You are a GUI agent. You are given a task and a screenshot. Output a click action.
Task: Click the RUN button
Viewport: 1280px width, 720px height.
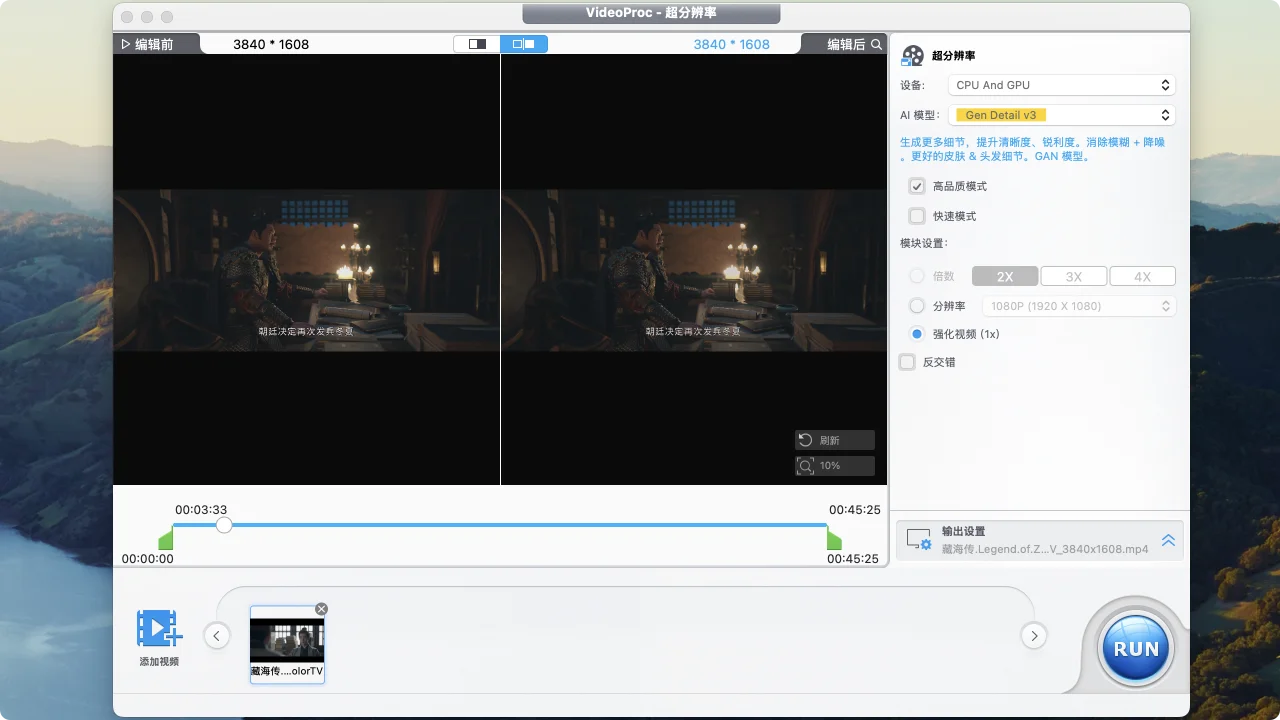(x=1136, y=648)
